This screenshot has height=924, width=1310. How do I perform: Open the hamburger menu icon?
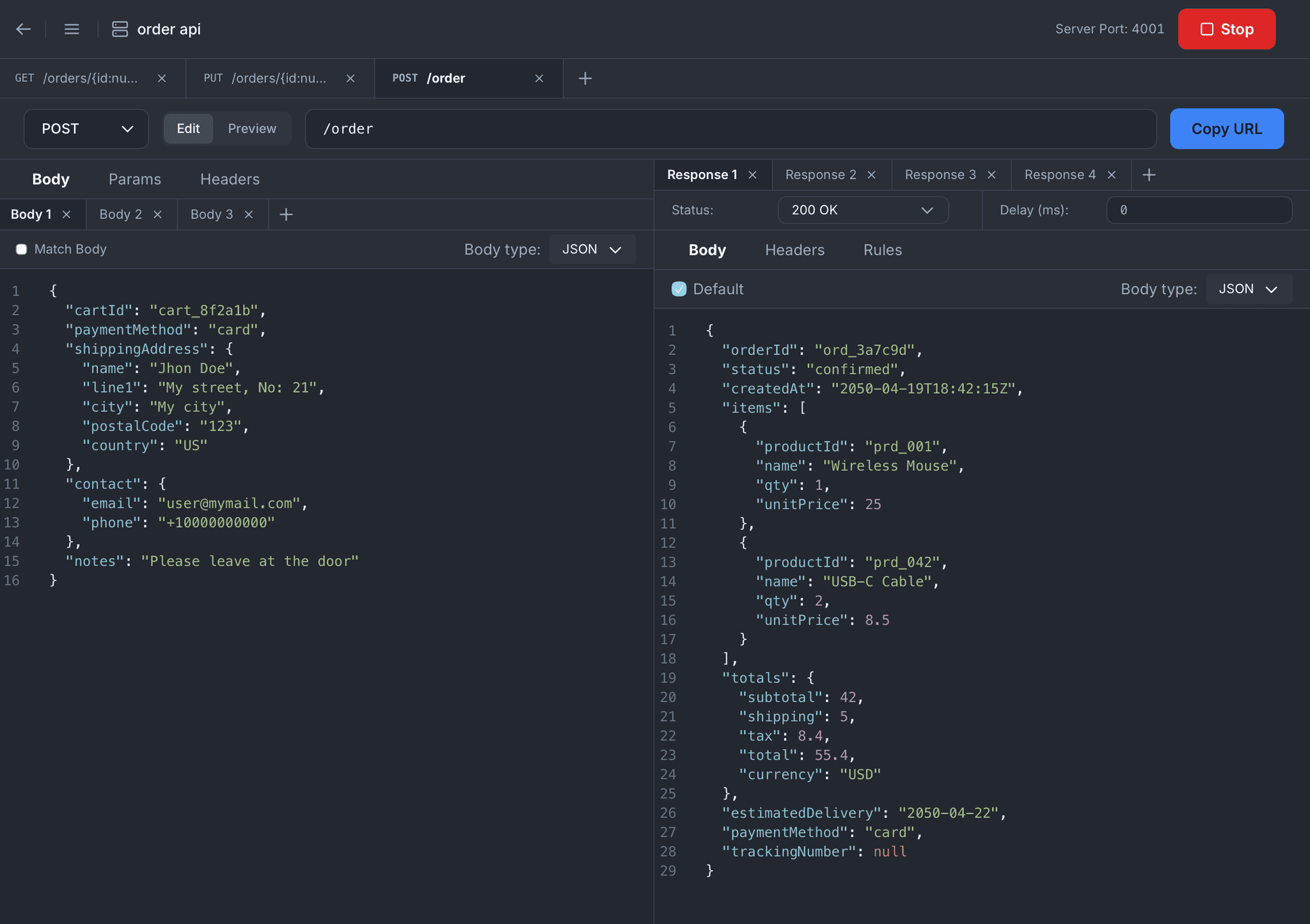(x=72, y=29)
